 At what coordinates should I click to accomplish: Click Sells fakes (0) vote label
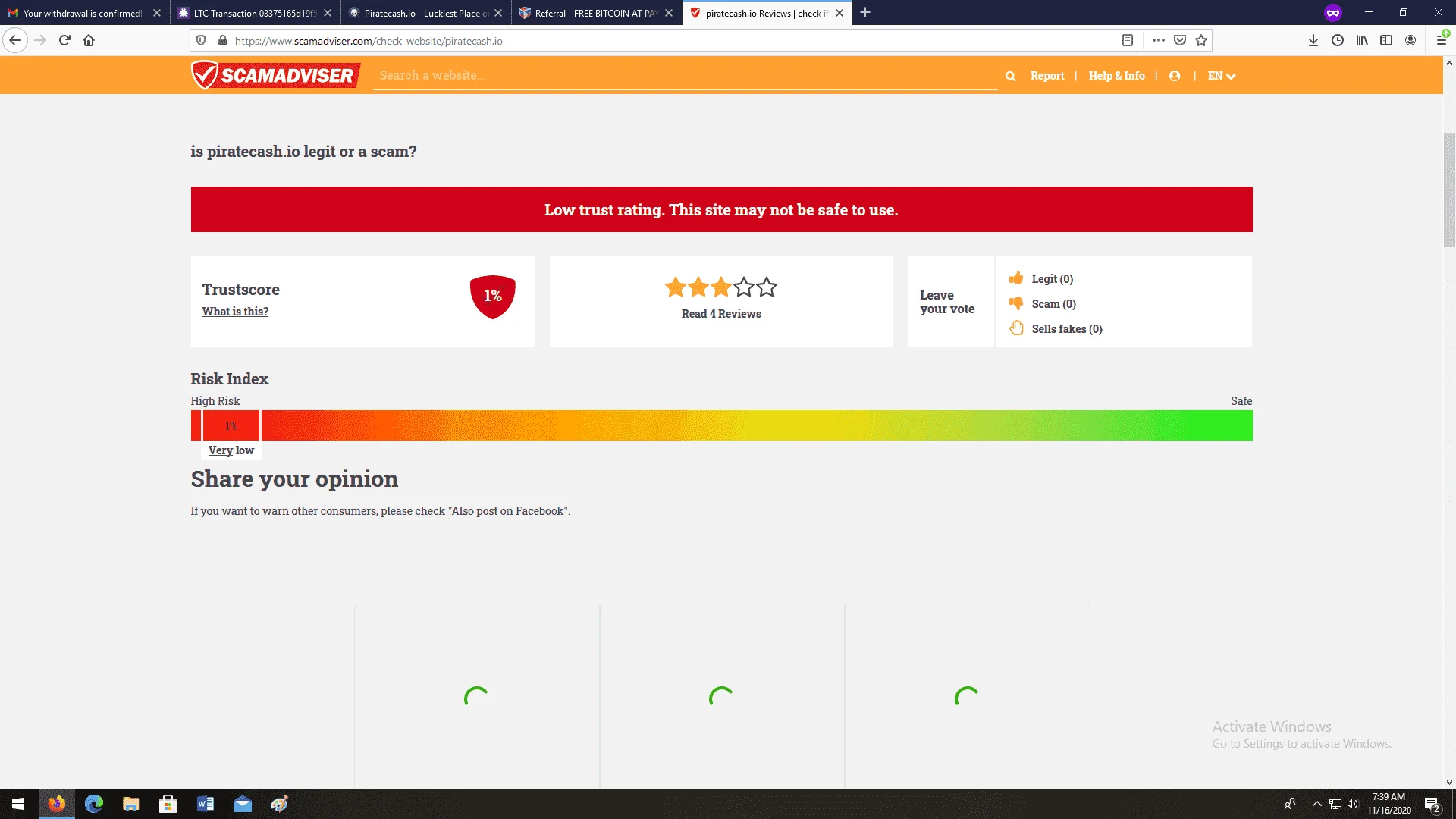pos(1067,329)
